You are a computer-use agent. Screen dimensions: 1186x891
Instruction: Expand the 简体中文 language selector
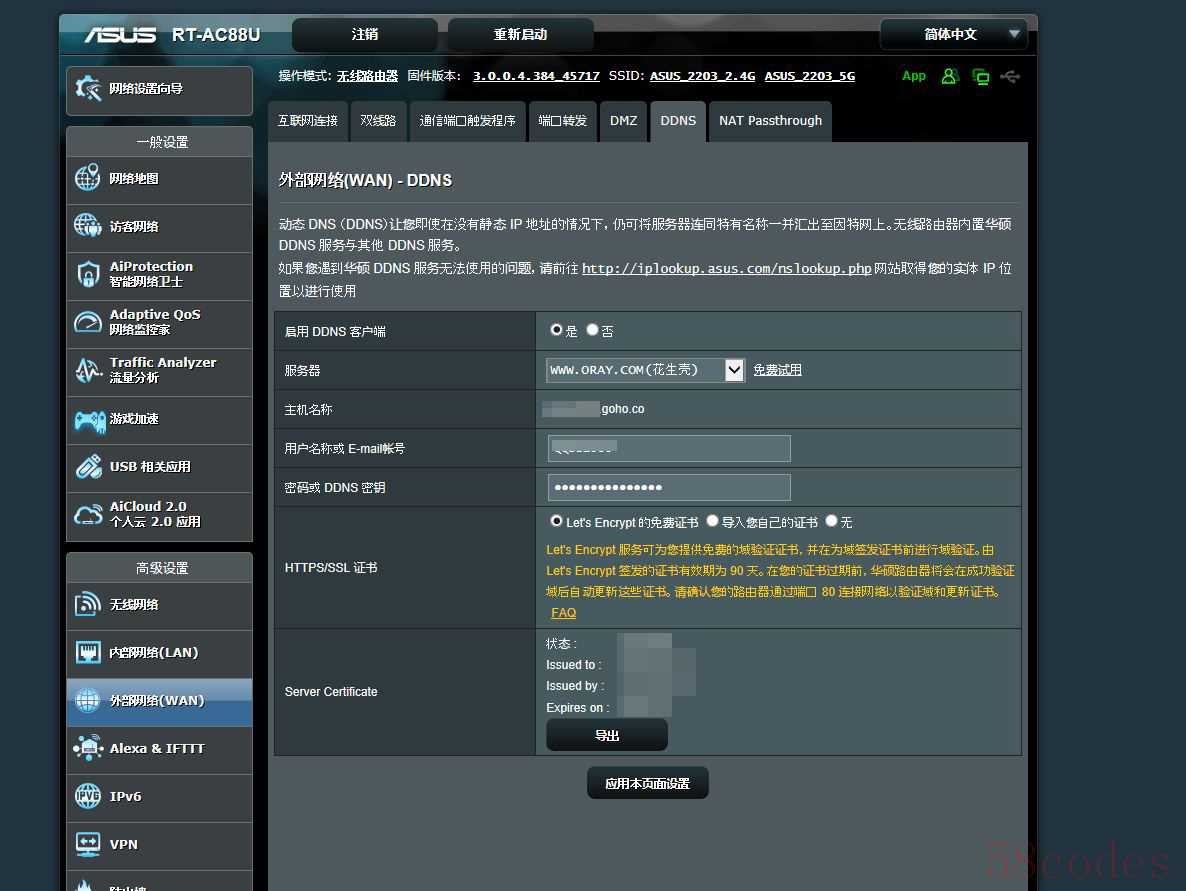(953, 34)
